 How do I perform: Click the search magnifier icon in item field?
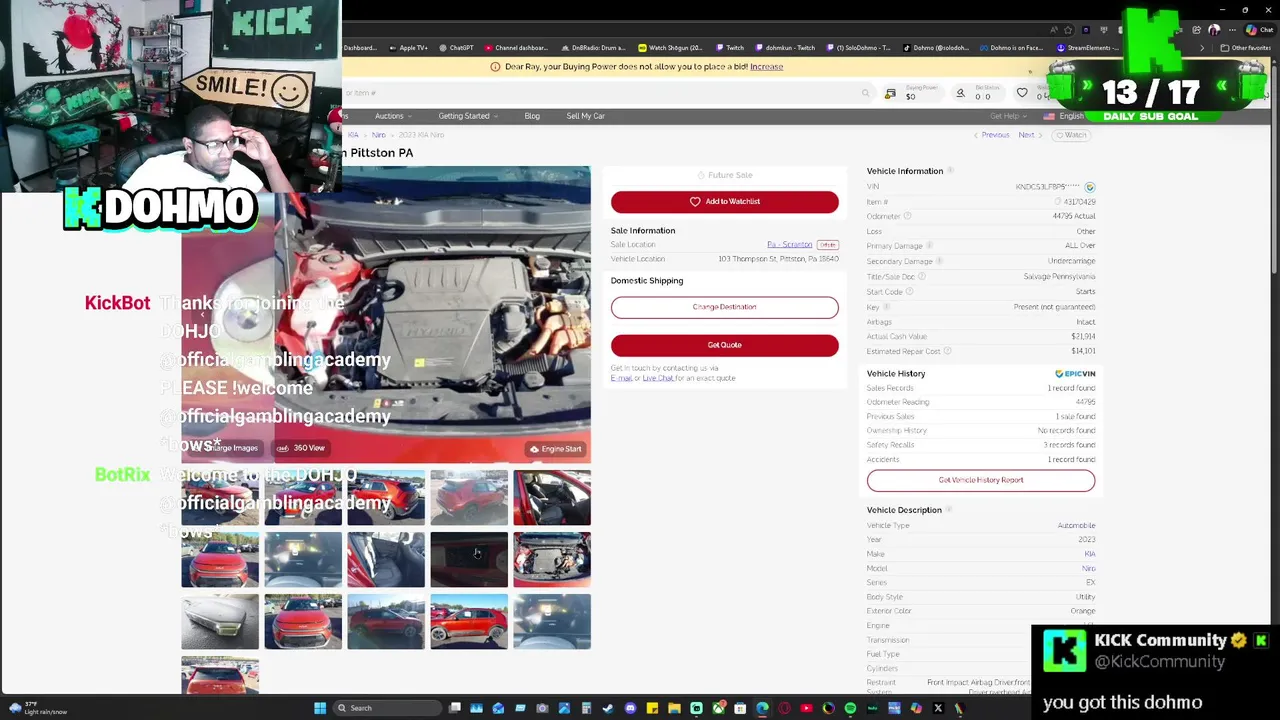[865, 93]
